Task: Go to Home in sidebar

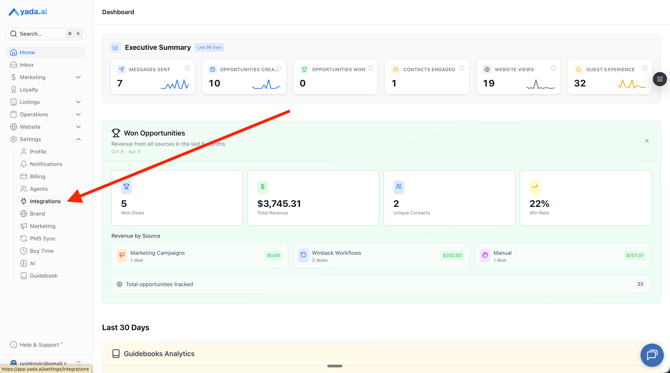Action: tap(46, 52)
